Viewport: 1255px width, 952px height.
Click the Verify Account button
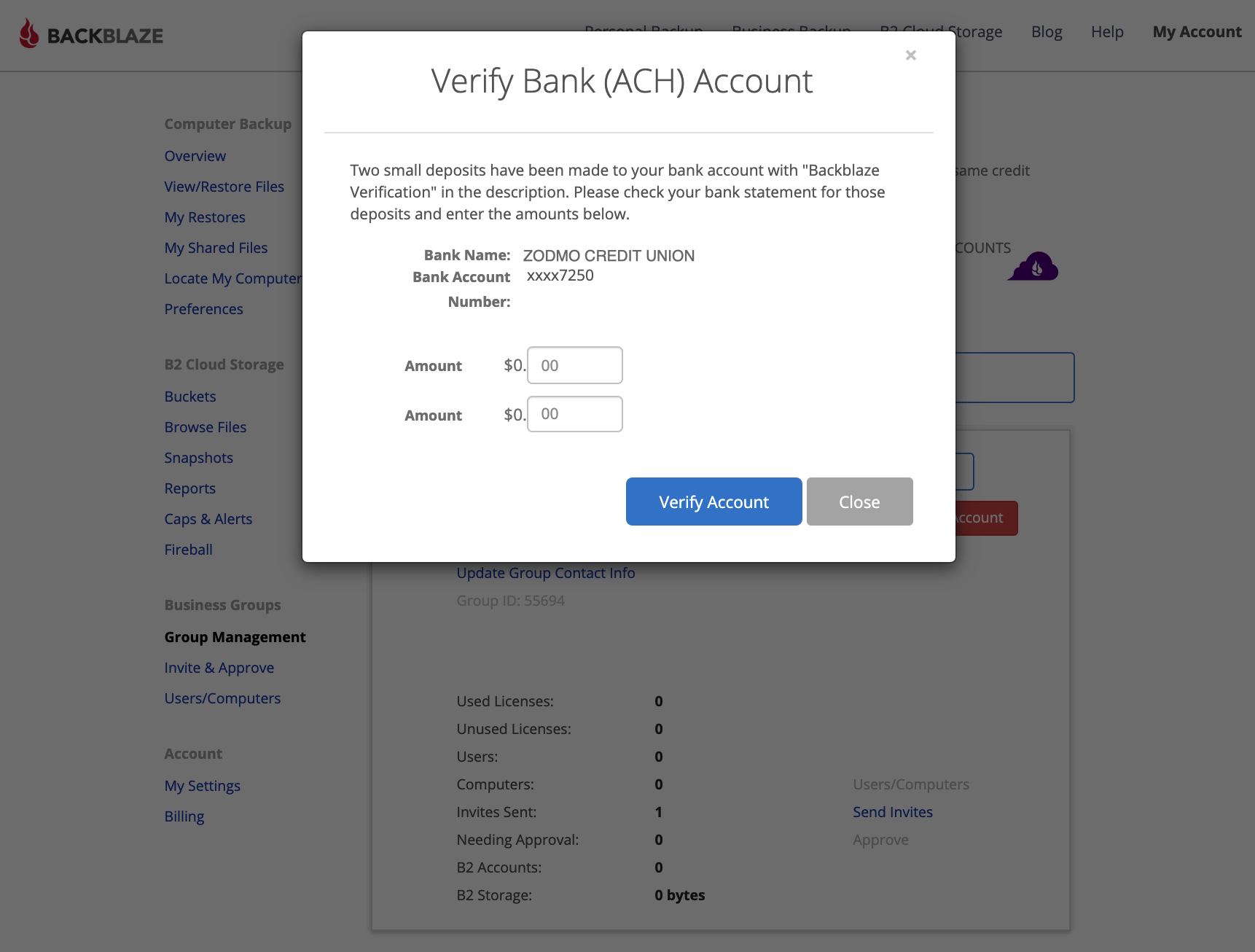click(713, 502)
